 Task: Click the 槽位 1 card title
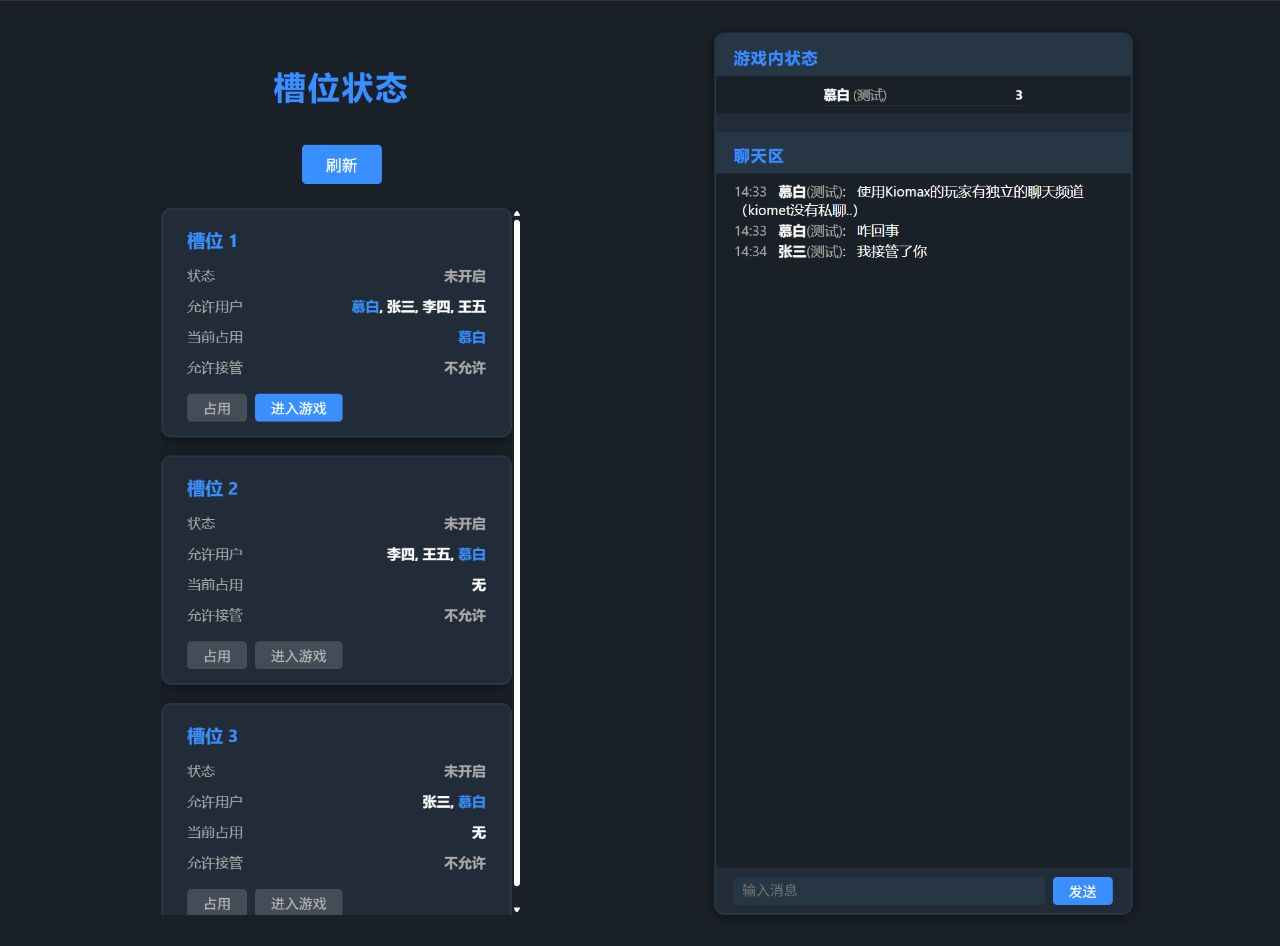point(212,241)
